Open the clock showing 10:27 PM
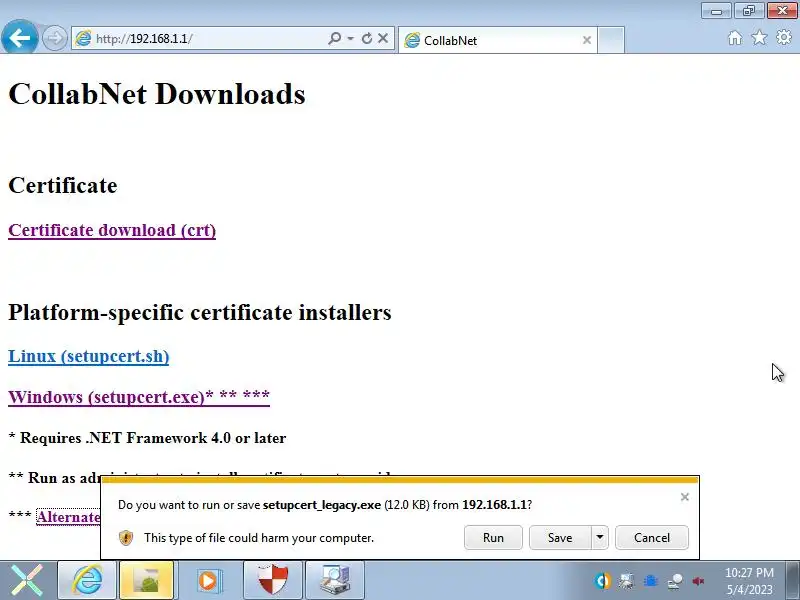Viewport: 800px width, 600px height. pos(749,581)
